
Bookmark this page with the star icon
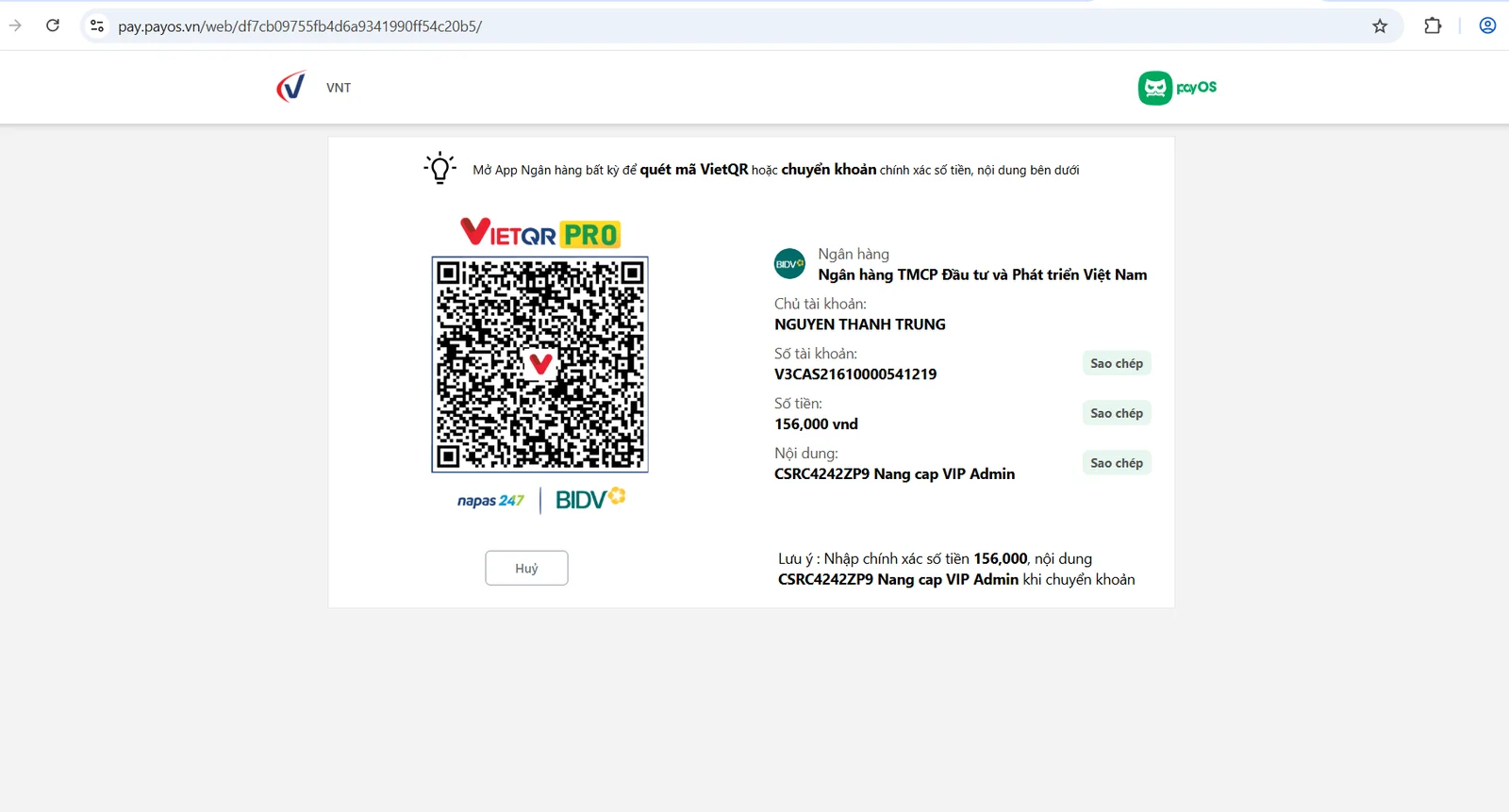click(x=1380, y=26)
